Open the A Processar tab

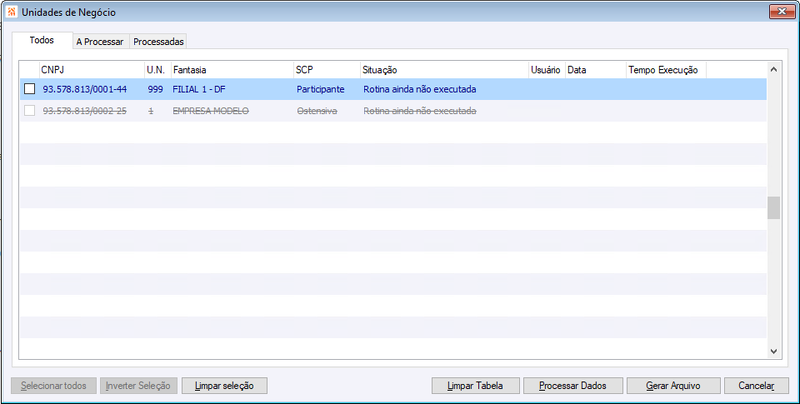[100, 42]
